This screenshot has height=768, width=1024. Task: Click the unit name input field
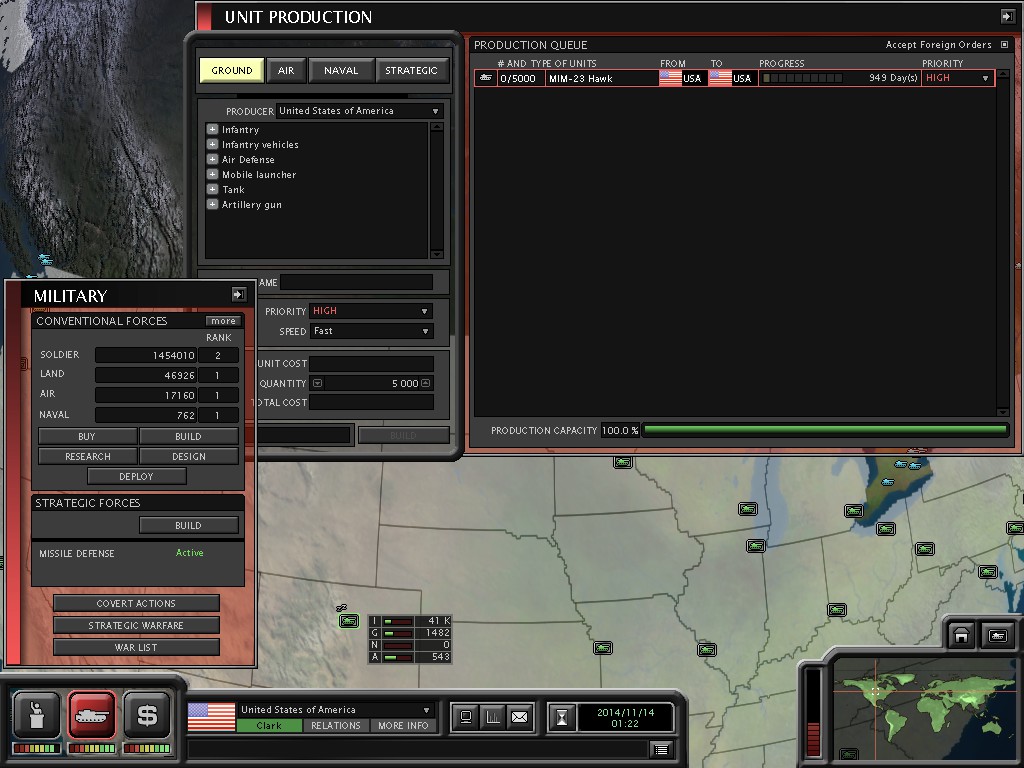click(x=357, y=282)
